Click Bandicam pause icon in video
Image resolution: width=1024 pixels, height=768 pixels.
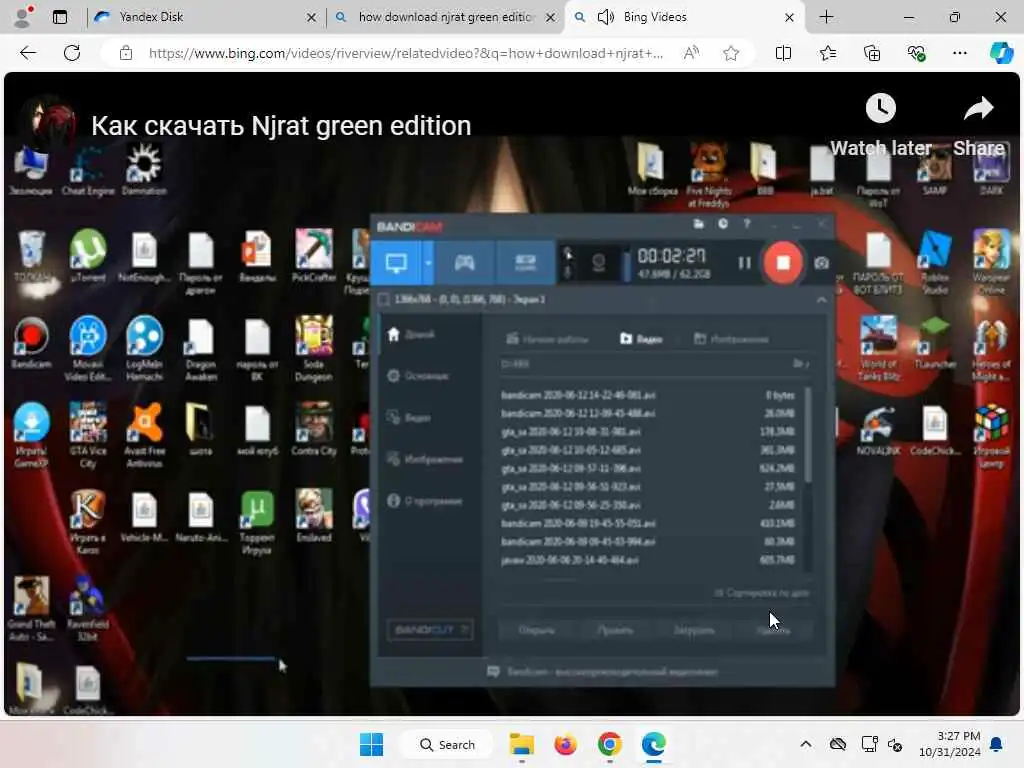(x=744, y=263)
